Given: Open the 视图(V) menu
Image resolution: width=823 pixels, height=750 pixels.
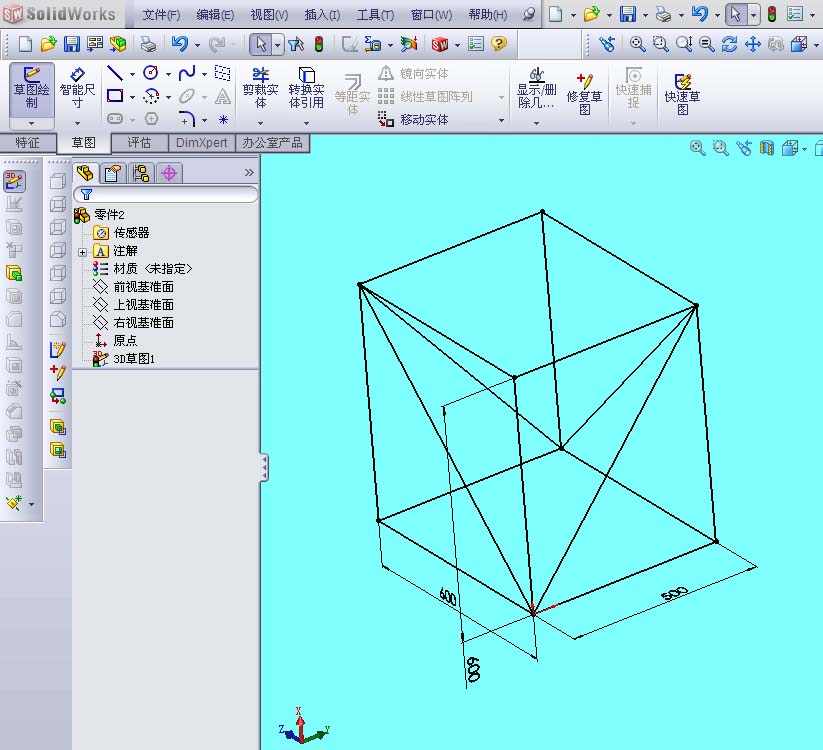Looking at the screenshot, I should [x=269, y=15].
